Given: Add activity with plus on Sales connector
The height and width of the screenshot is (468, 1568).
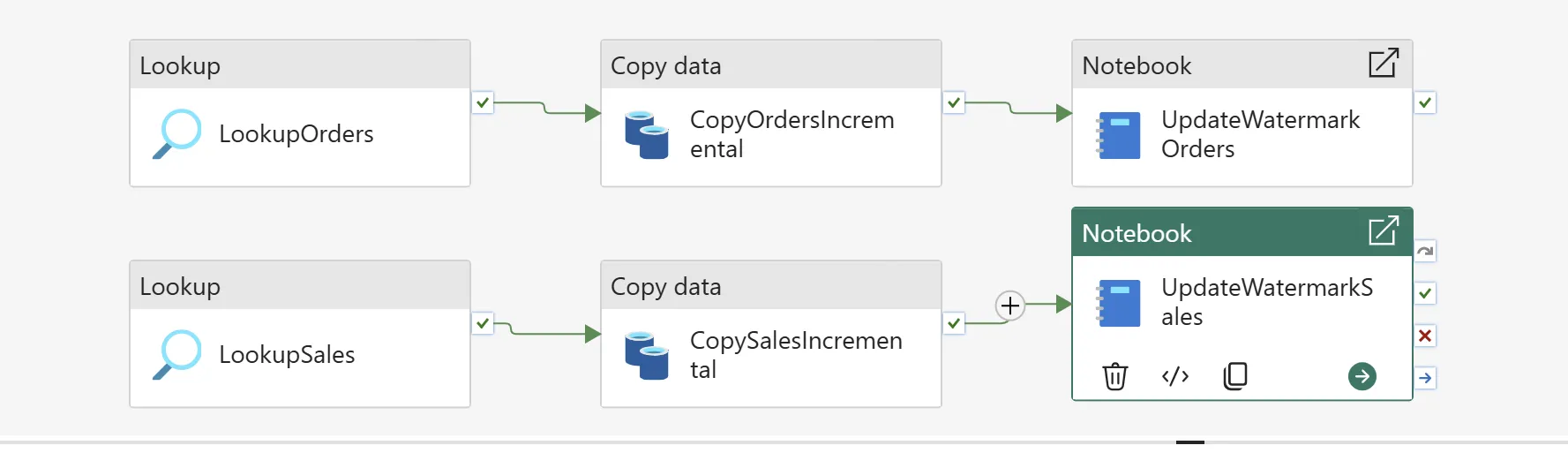Looking at the screenshot, I should click(x=1010, y=306).
